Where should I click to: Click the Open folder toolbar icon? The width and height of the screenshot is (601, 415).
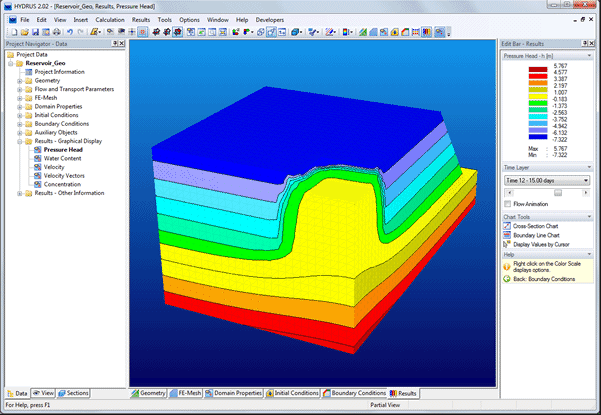(25, 32)
